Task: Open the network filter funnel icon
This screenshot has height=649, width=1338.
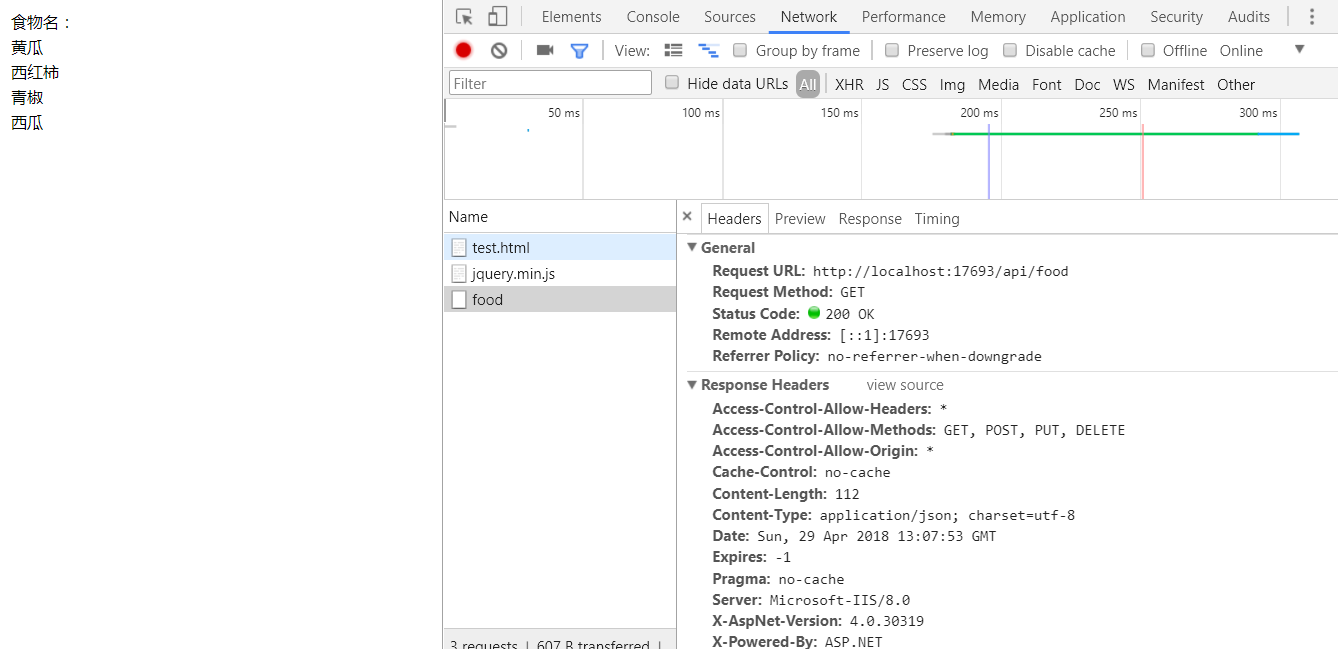Action: [x=578, y=49]
